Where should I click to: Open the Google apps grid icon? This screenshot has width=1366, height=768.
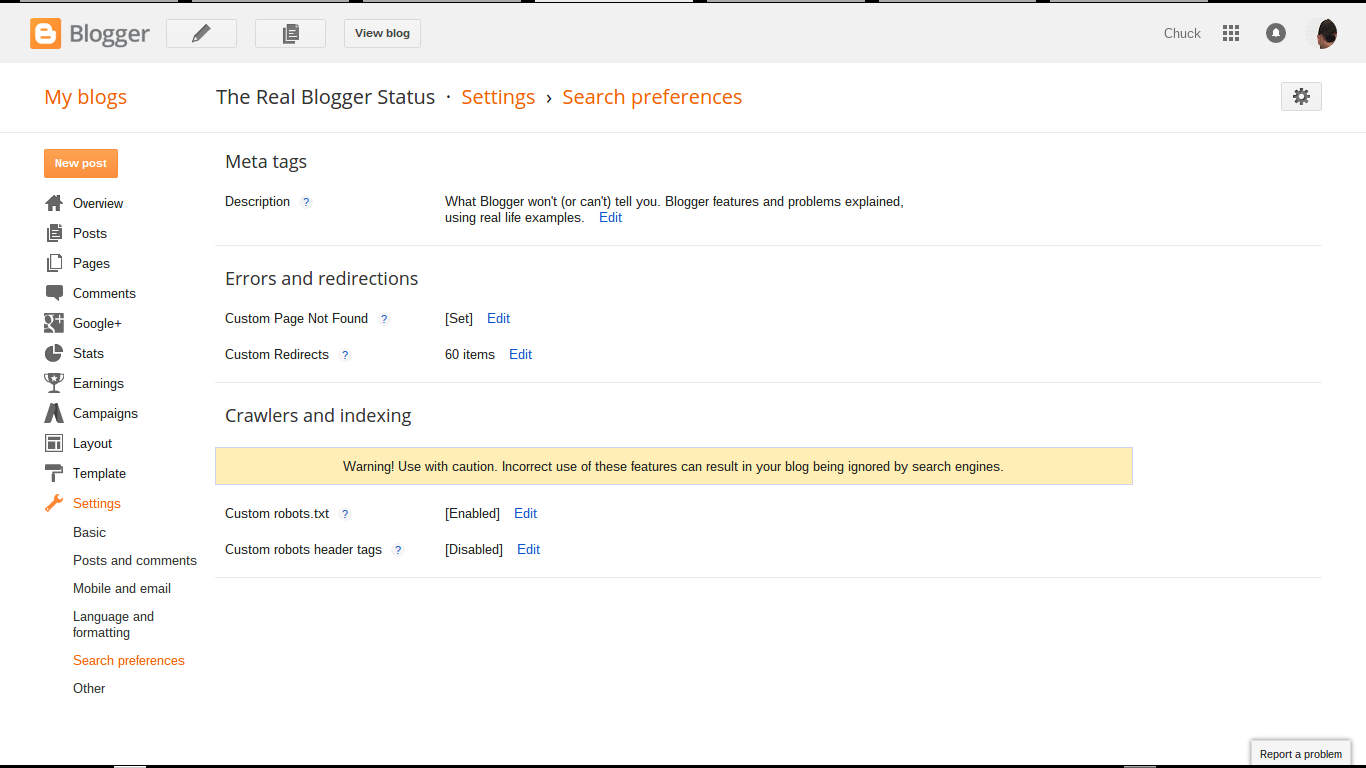[1231, 33]
